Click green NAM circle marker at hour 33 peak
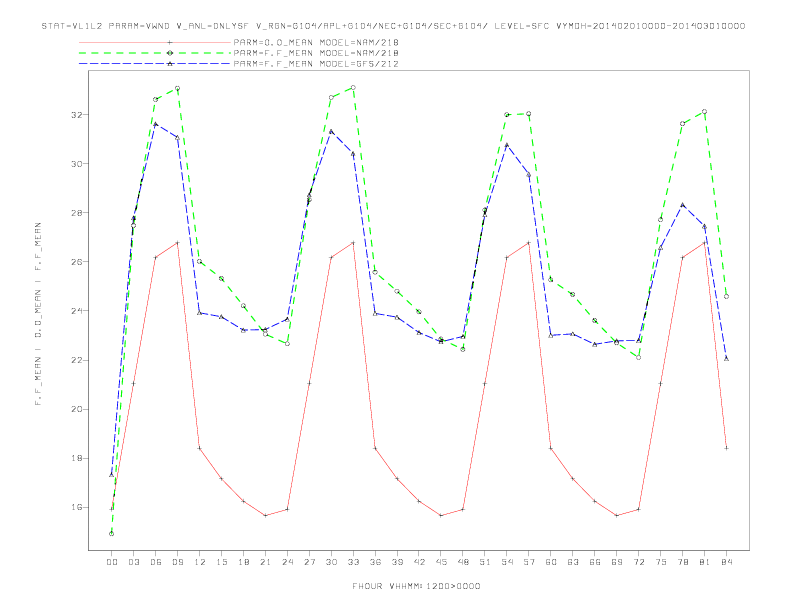The width and height of the screenshot is (792, 612). pos(353,87)
